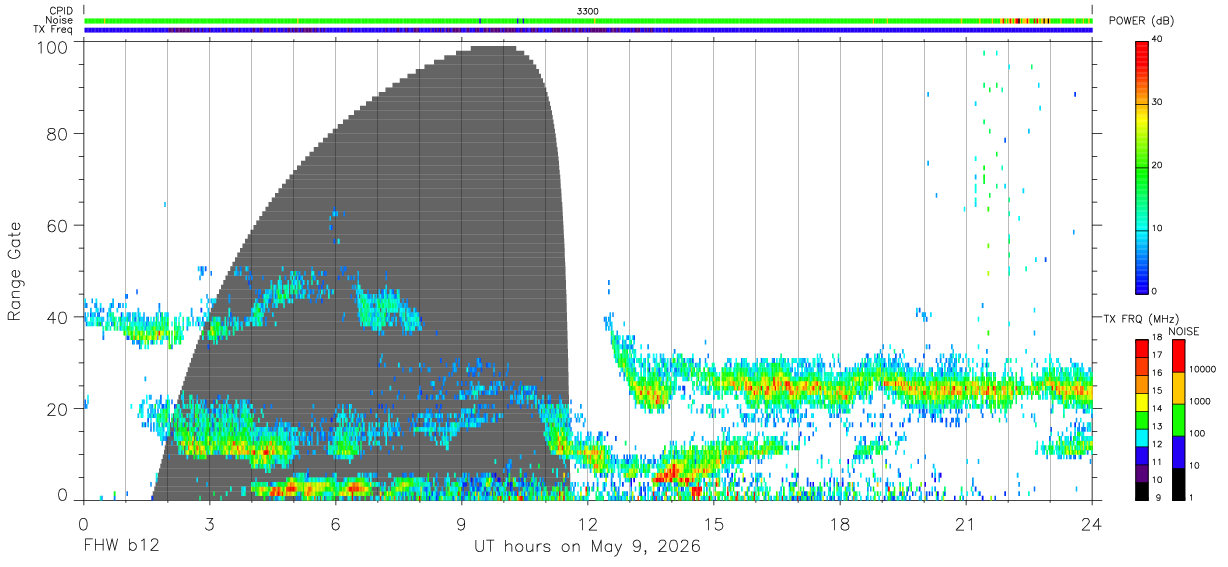Viewport: 1228px width, 567px height.
Task: Click the 1000 label on NOISE legend
Action: click(1199, 401)
